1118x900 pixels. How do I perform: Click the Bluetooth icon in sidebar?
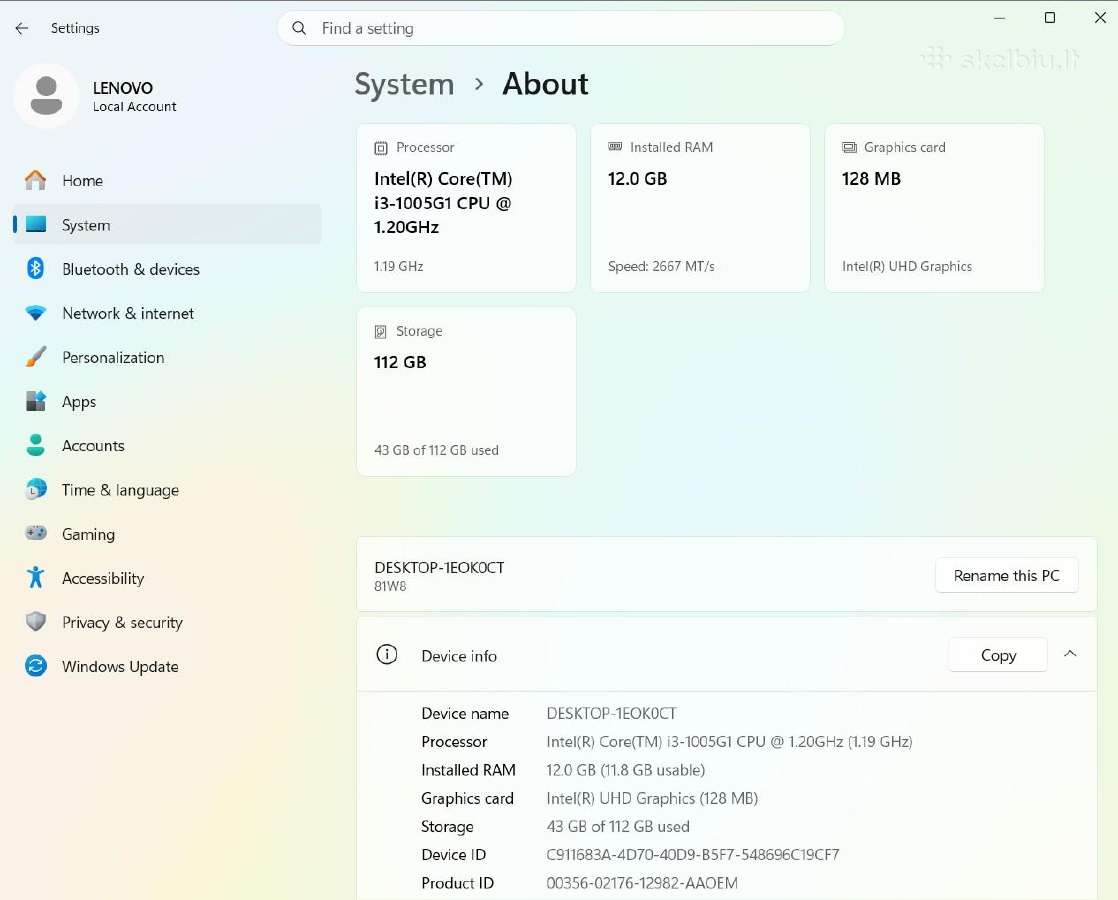coord(36,269)
